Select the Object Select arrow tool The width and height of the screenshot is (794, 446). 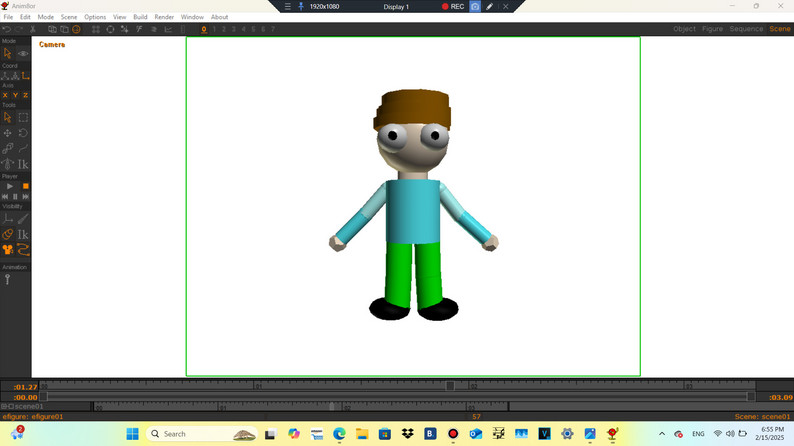pos(8,117)
